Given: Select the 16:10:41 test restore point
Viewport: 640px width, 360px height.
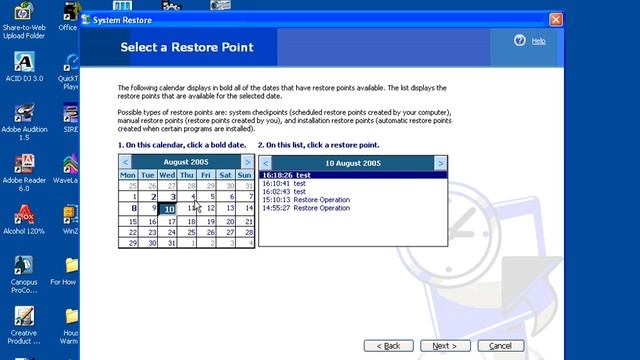Looking at the screenshot, I should [353, 183].
